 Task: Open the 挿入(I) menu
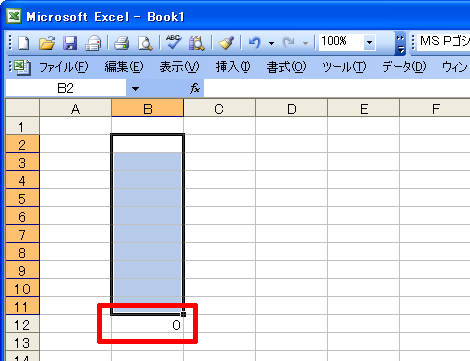point(233,67)
